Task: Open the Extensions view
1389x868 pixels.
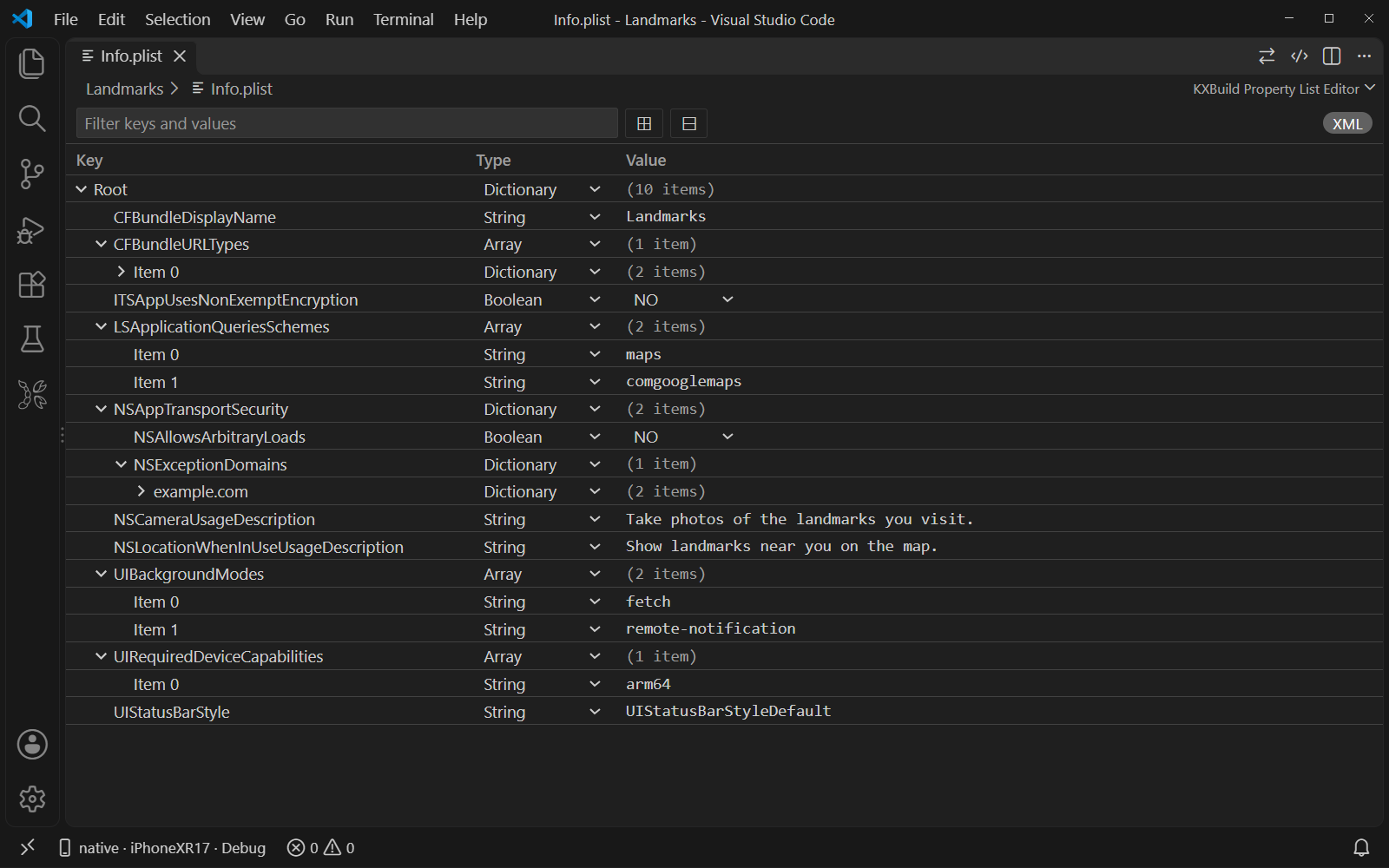Action: tap(32, 285)
